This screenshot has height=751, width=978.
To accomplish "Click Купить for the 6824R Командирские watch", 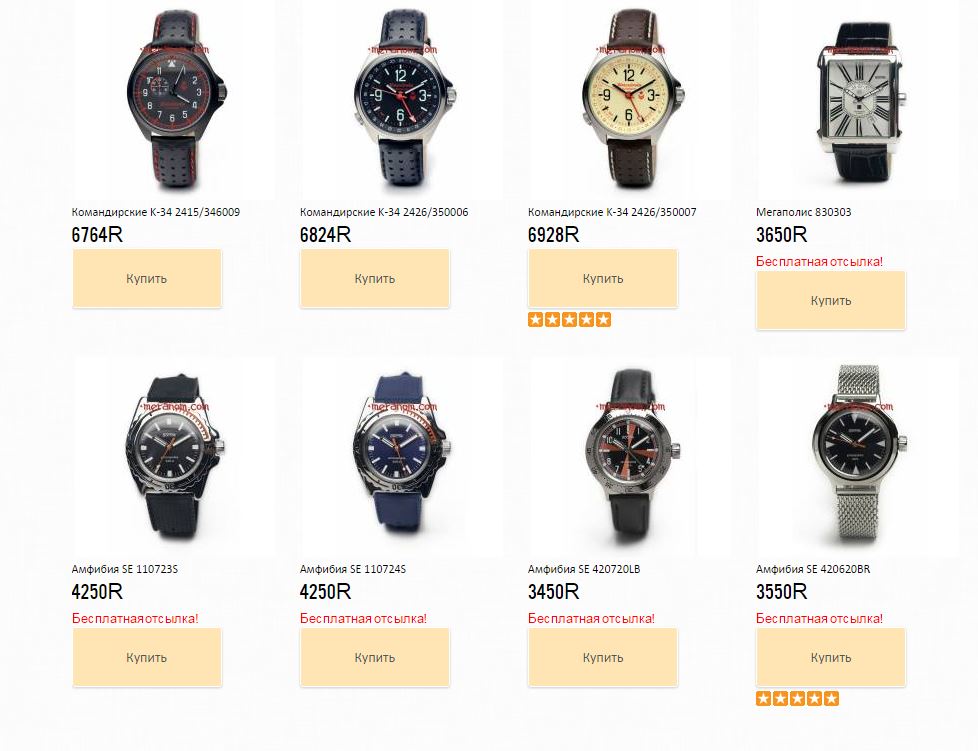I will pos(375,278).
